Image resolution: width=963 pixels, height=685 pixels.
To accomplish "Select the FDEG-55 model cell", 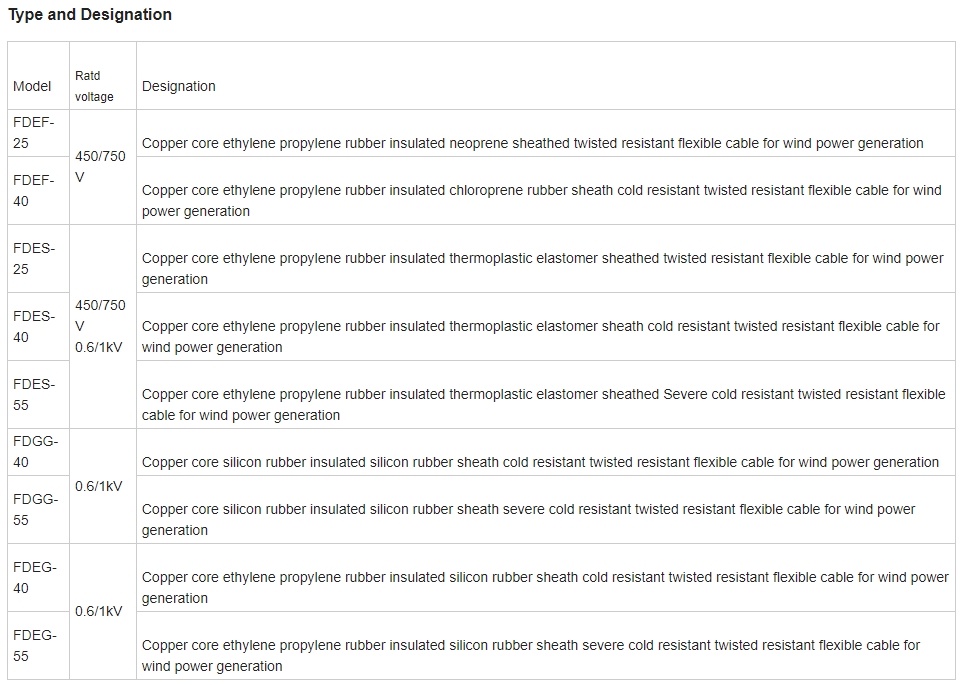I will pyautogui.click(x=39, y=646).
